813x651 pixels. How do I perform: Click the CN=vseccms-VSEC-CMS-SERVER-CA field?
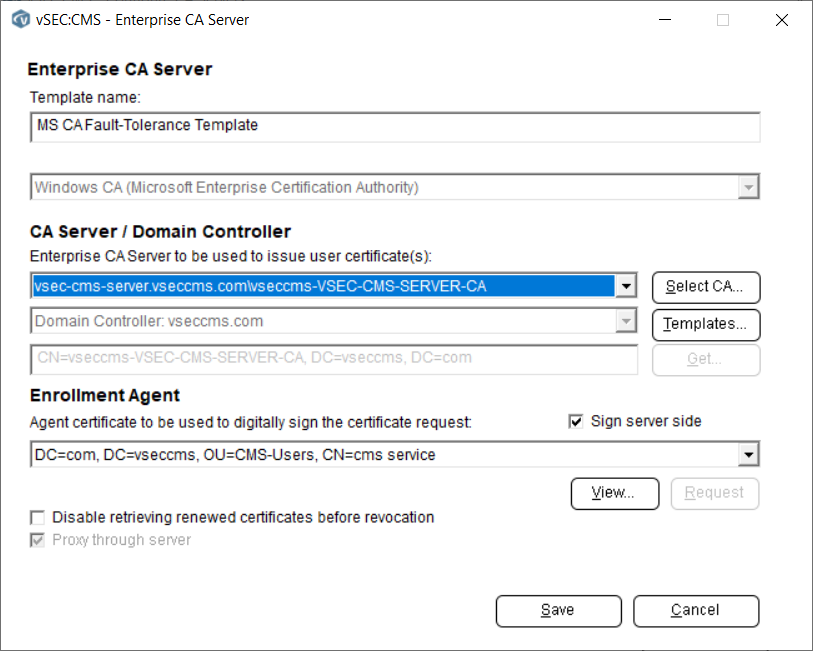330,360
